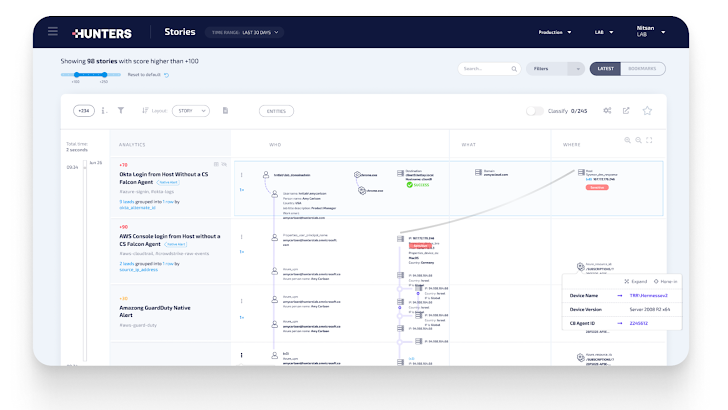Click the info icon next to +234
The width and height of the screenshot is (728, 410).
[x=104, y=111]
